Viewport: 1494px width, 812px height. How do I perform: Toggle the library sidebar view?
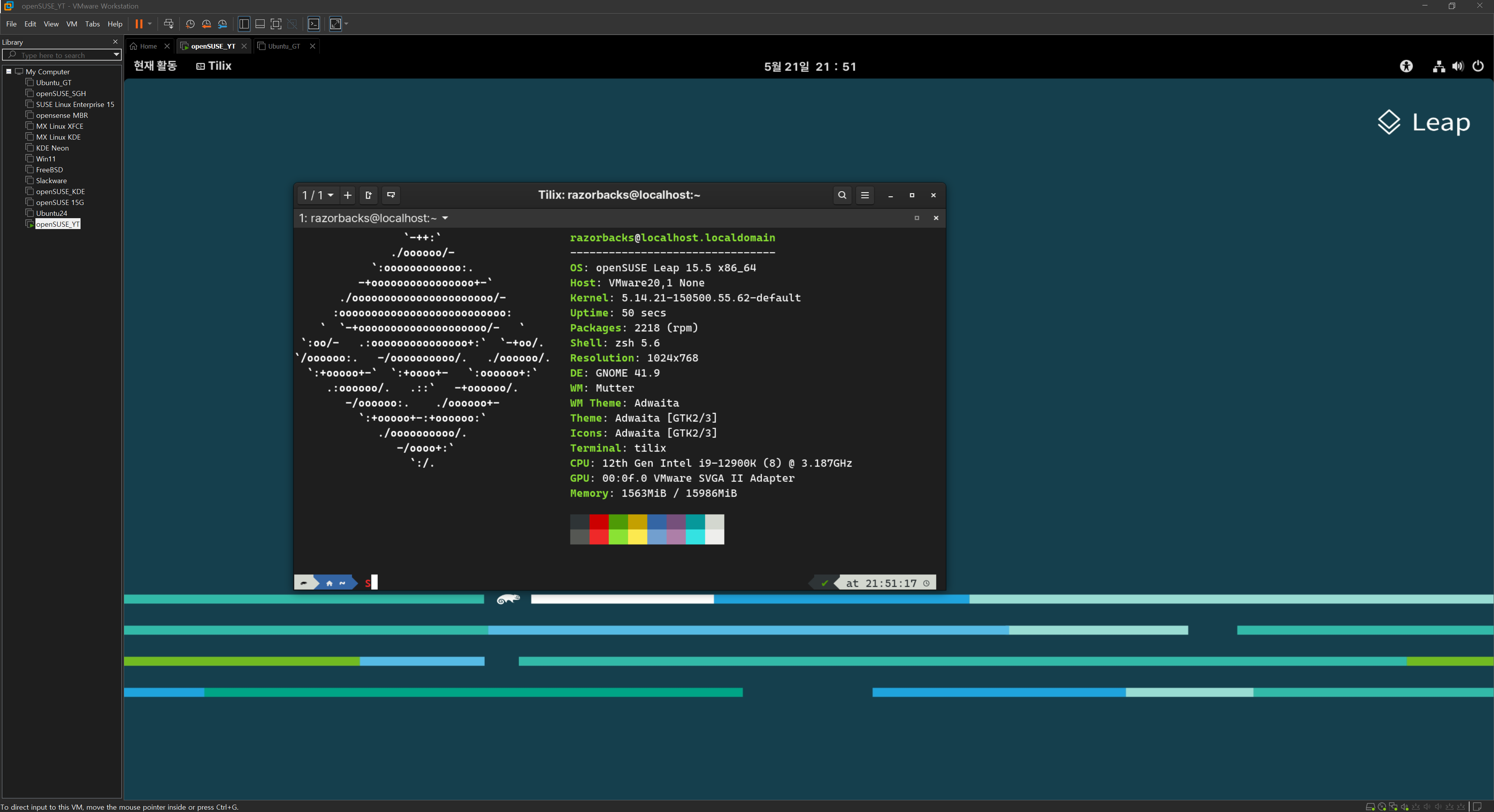tap(244, 24)
